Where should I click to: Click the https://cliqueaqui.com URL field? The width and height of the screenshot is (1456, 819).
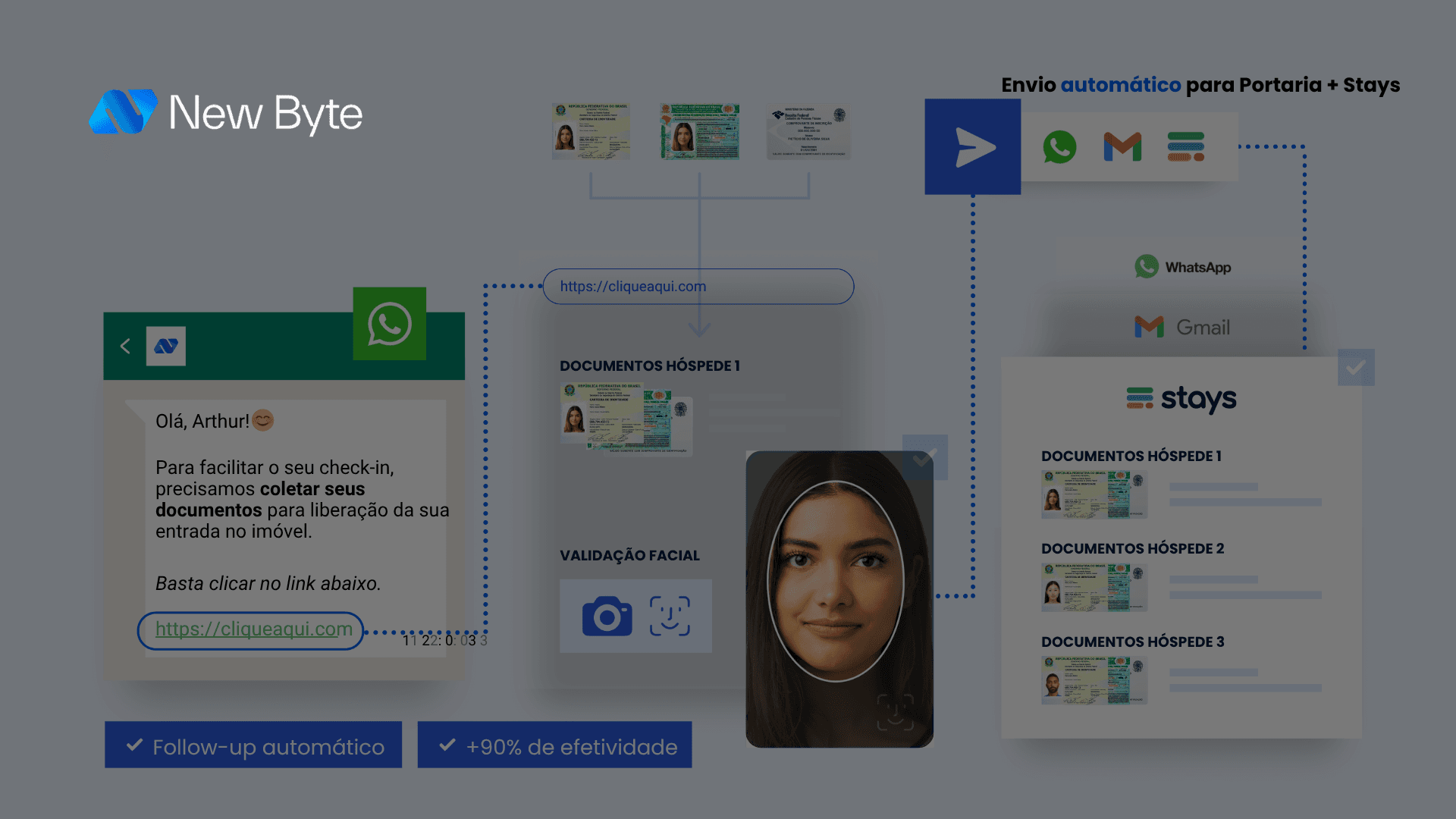tap(698, 287)
